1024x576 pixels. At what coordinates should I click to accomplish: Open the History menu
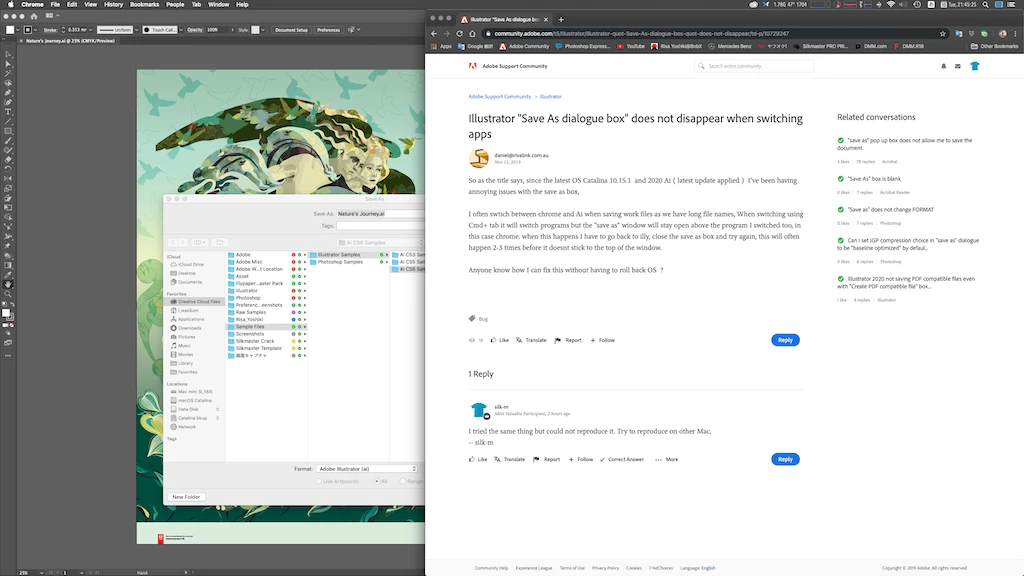pyautogui.click(x=114, y=4)
